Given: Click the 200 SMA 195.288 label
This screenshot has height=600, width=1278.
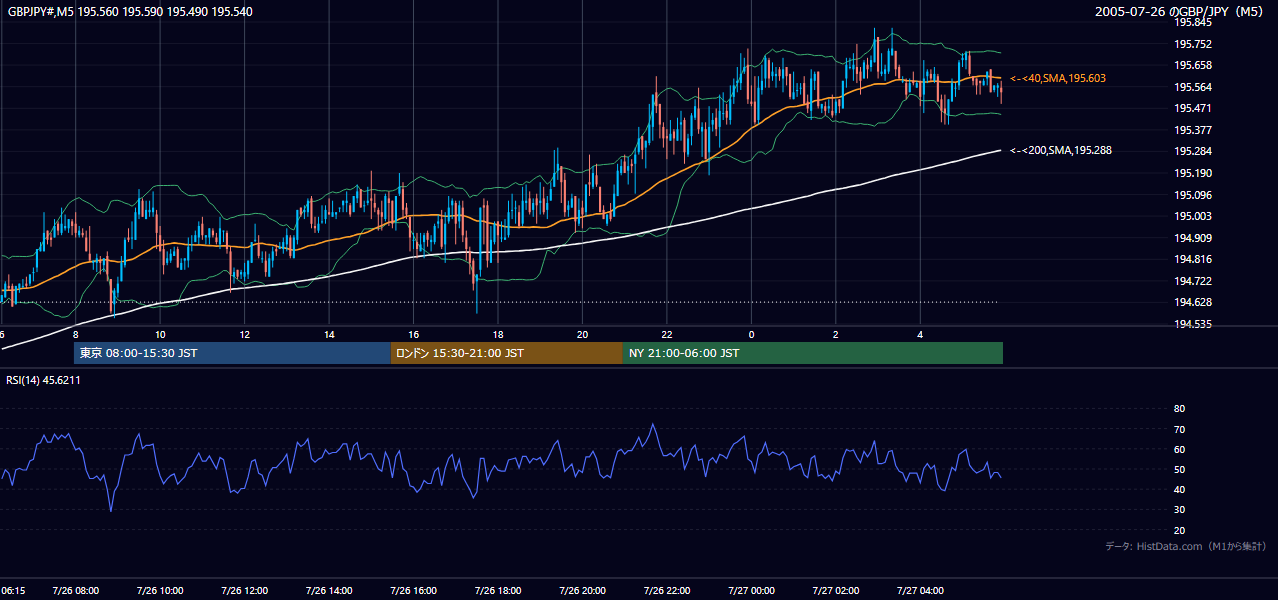Looking at the screenshot, I should point(1061,151).
